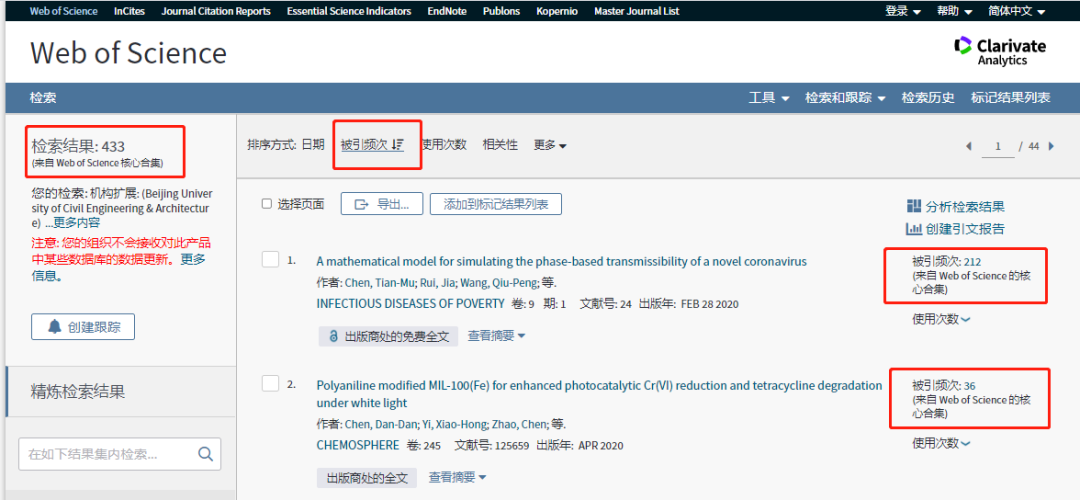Expand 查看摘要 for the coronavirus paper
The image size is (1080, 500).
(x=497, y=336)
